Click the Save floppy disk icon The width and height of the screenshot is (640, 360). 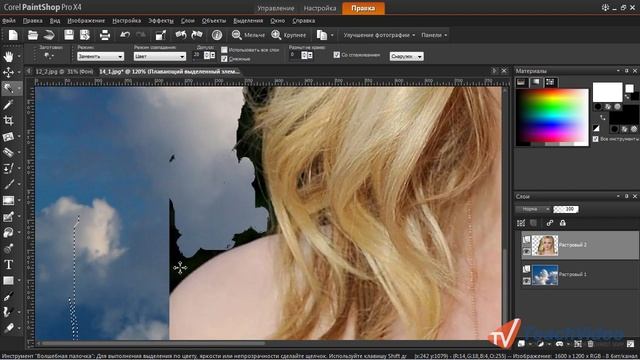69,35
